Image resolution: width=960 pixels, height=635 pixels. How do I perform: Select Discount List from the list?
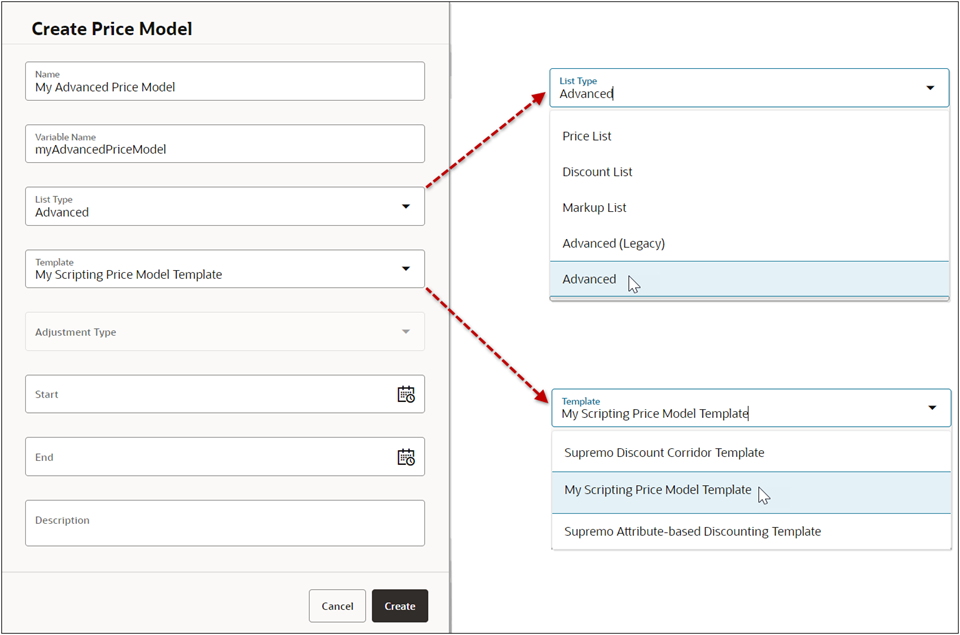597,171
